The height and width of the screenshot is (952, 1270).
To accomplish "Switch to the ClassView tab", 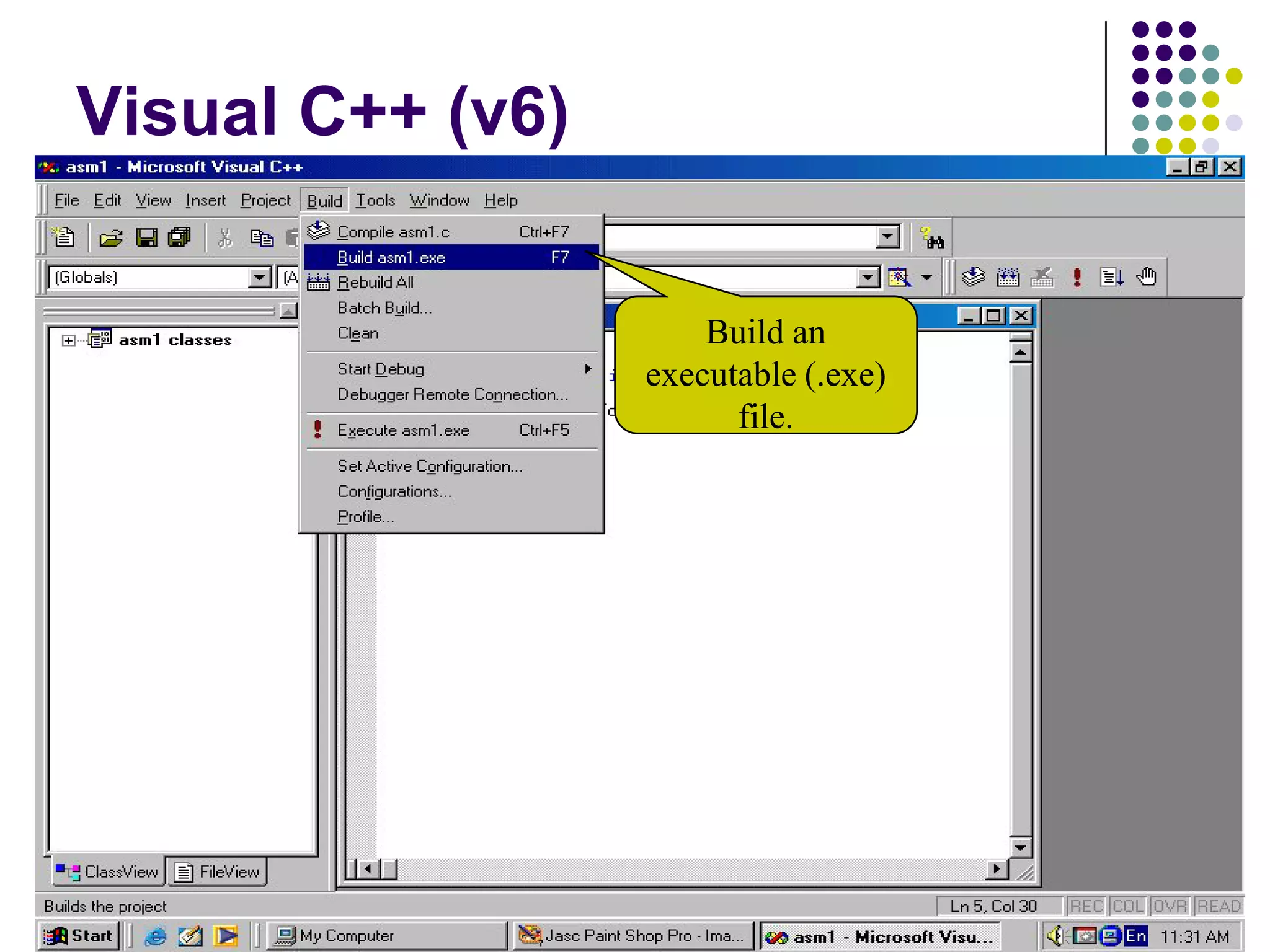I will point(107,871).
